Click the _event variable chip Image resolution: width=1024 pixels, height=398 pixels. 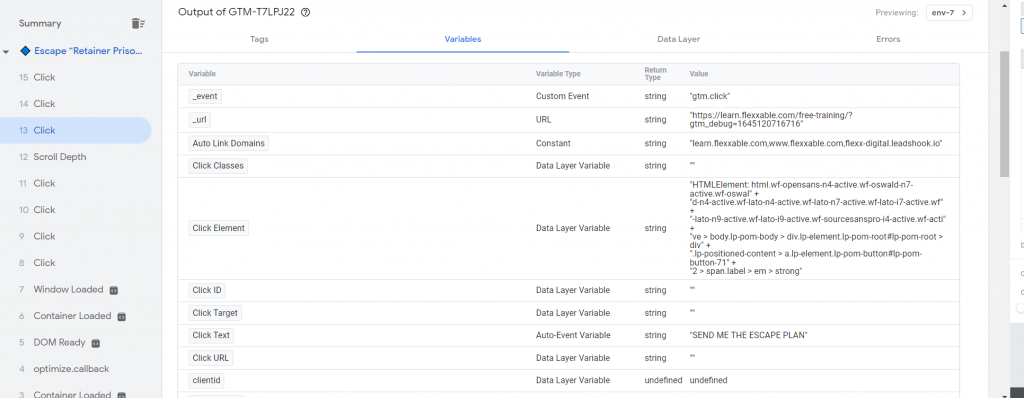tap(205, 96)
